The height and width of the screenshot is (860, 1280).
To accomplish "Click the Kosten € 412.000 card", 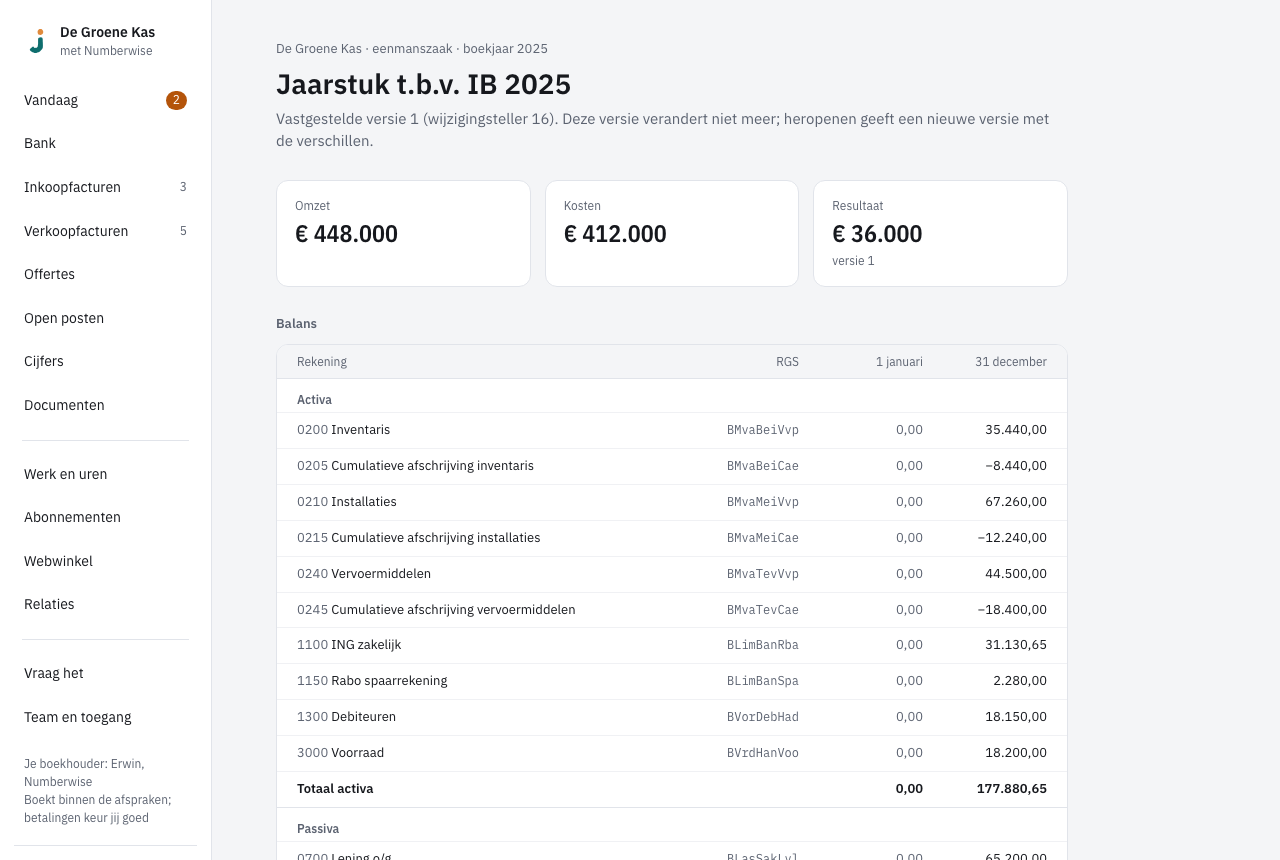I will [x=672, y=233].
